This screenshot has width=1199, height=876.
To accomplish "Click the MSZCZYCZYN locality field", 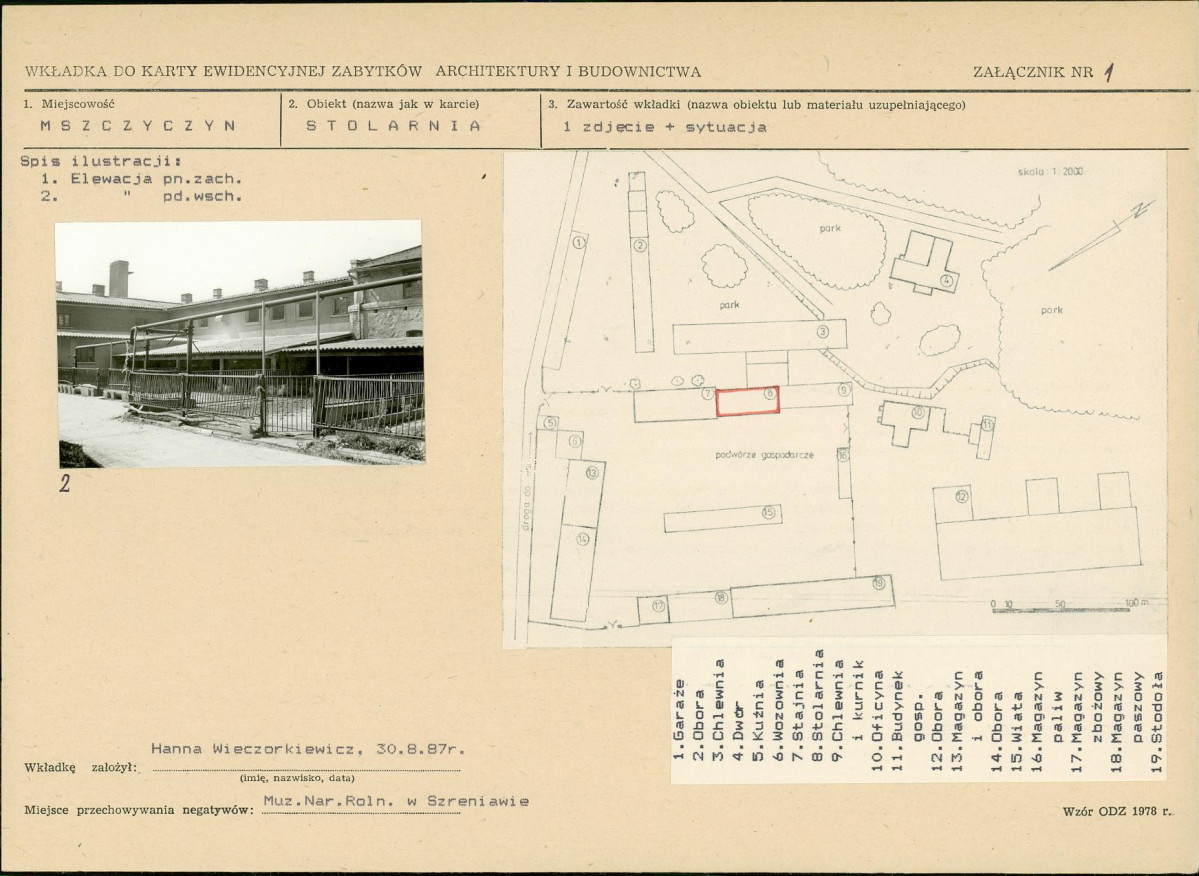I will coord(138,126).
